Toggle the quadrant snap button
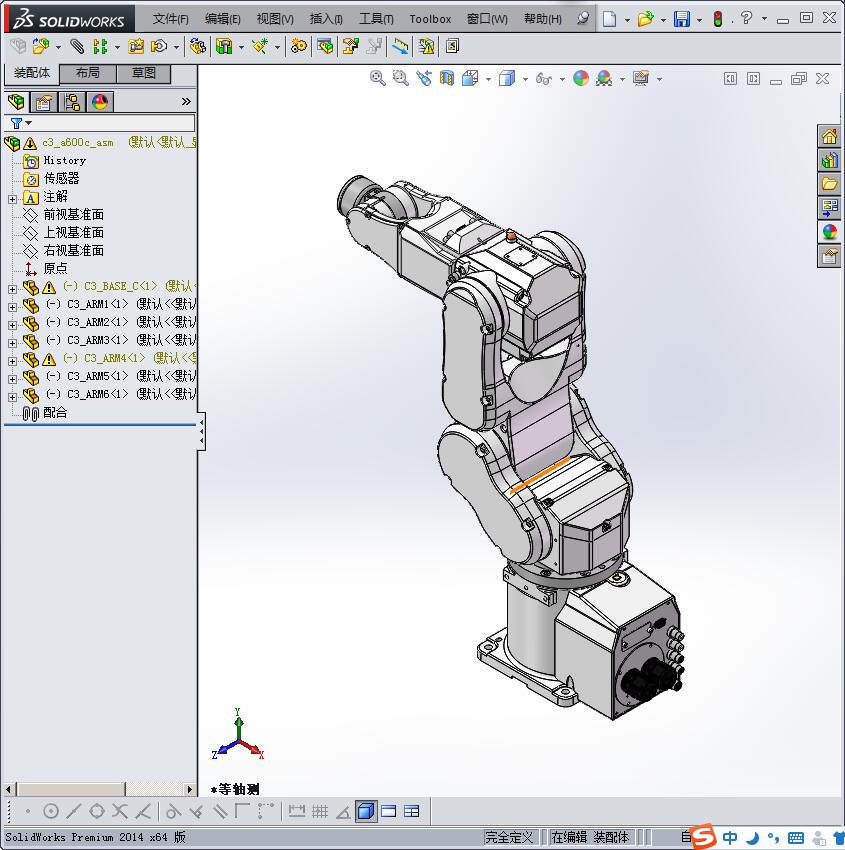 96,811
